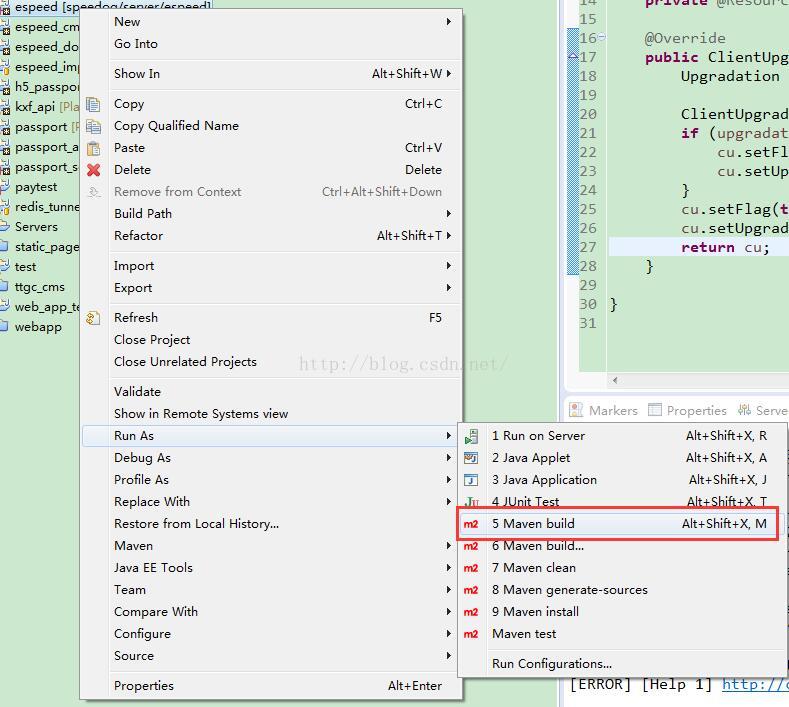Image resolution: width=789 pixels, height=707 pixels.
Task: Switch to the Markers tab
Action: pyautogui.click(x=603, y=411)
